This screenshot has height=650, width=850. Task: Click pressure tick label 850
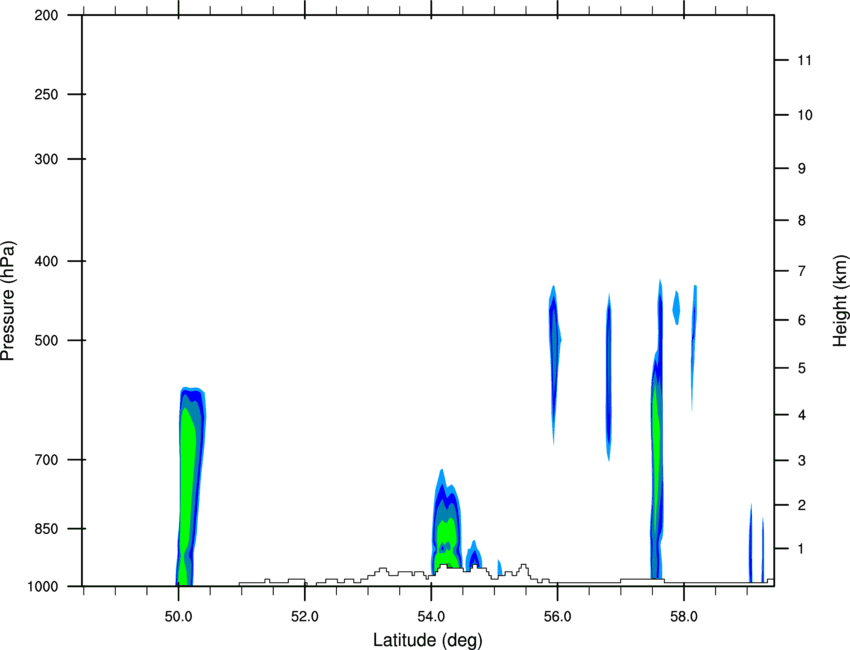[46, 529]
